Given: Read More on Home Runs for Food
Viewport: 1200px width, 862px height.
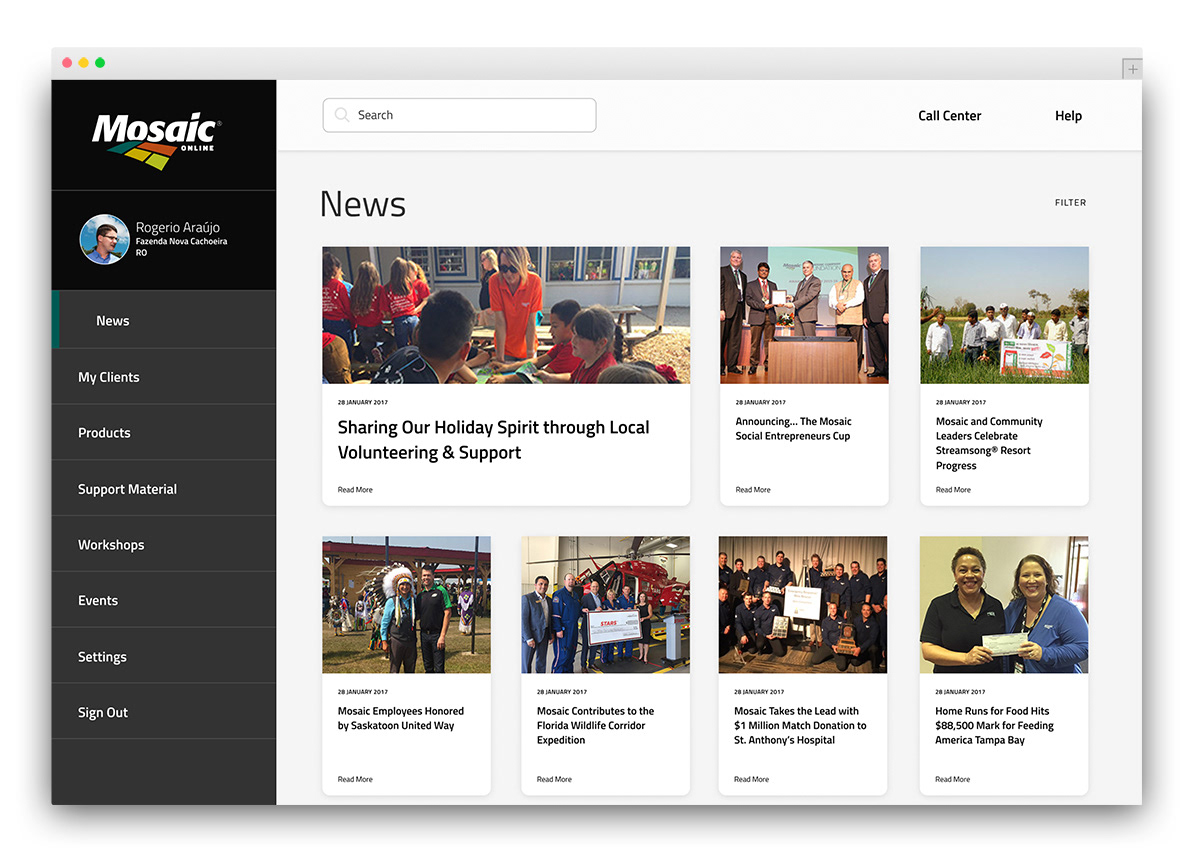Looking at the screenshot, I should 953,779.
